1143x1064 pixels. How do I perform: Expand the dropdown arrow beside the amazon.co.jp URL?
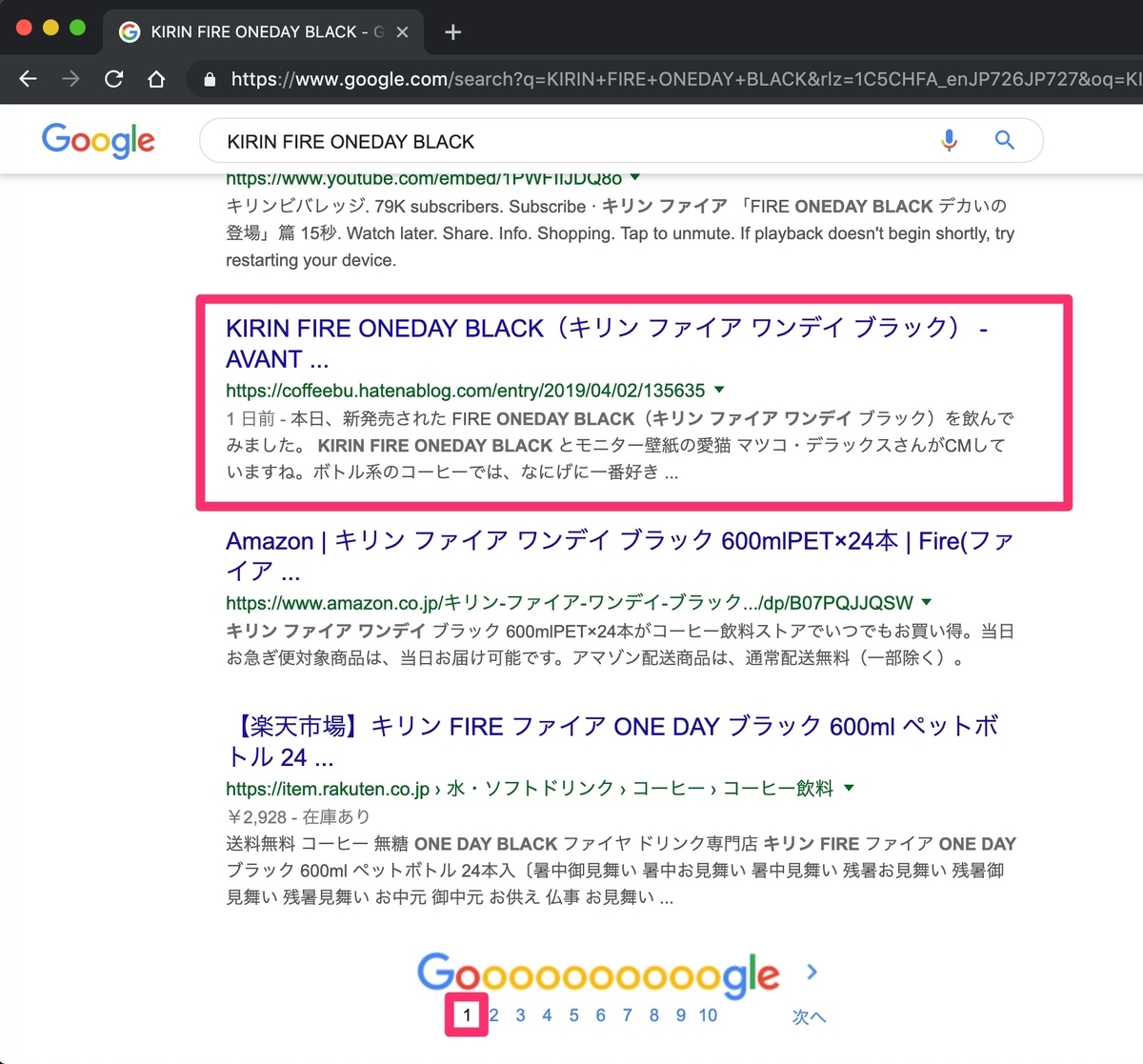[x=927, y=602]
